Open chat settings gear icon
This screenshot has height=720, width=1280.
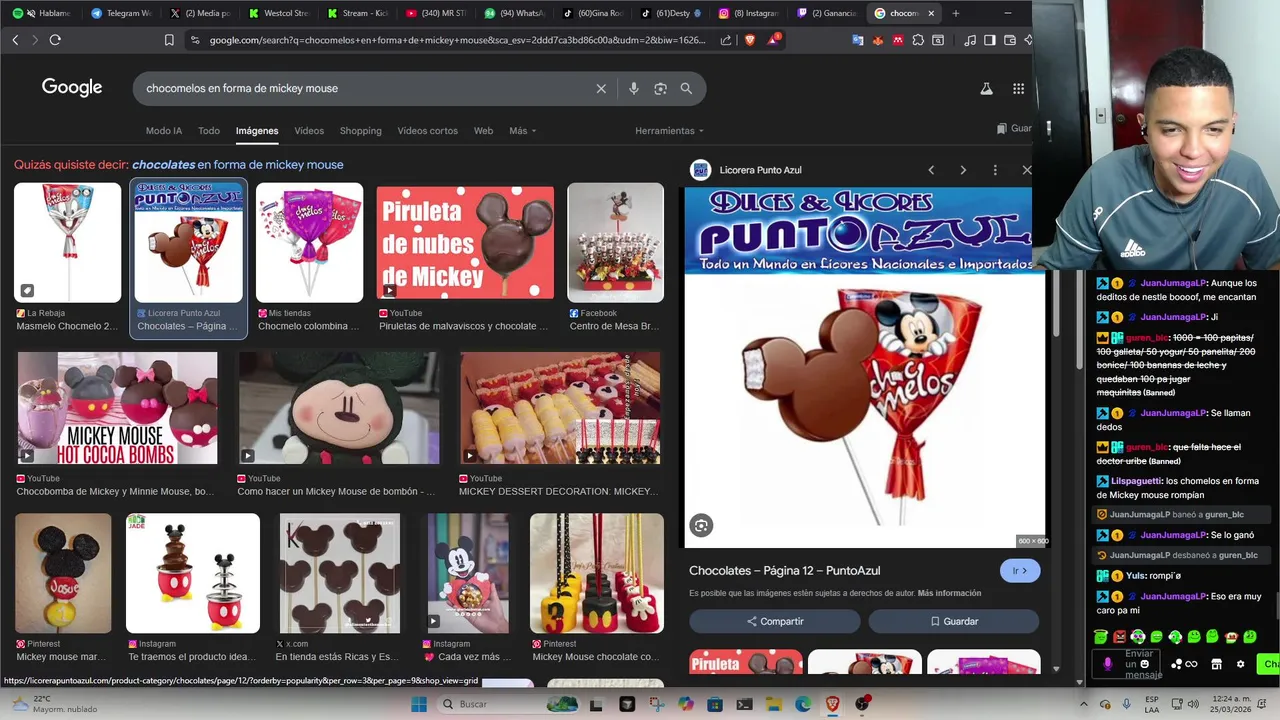click(1241, 664)
